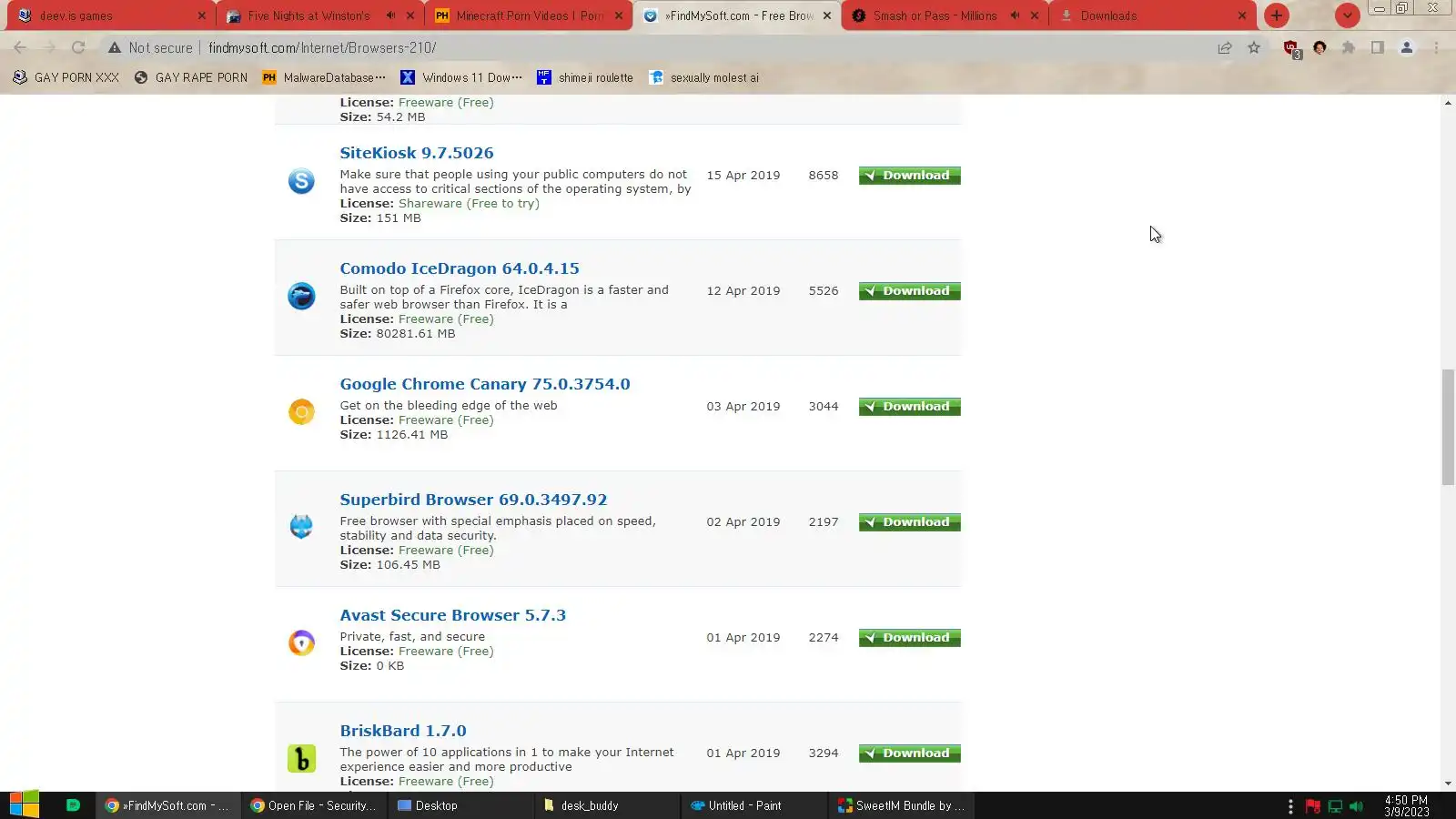This screenshot has width=1456, height=819.
Task: Click Download button for Superbird Browser
Action: click(910, 522)
